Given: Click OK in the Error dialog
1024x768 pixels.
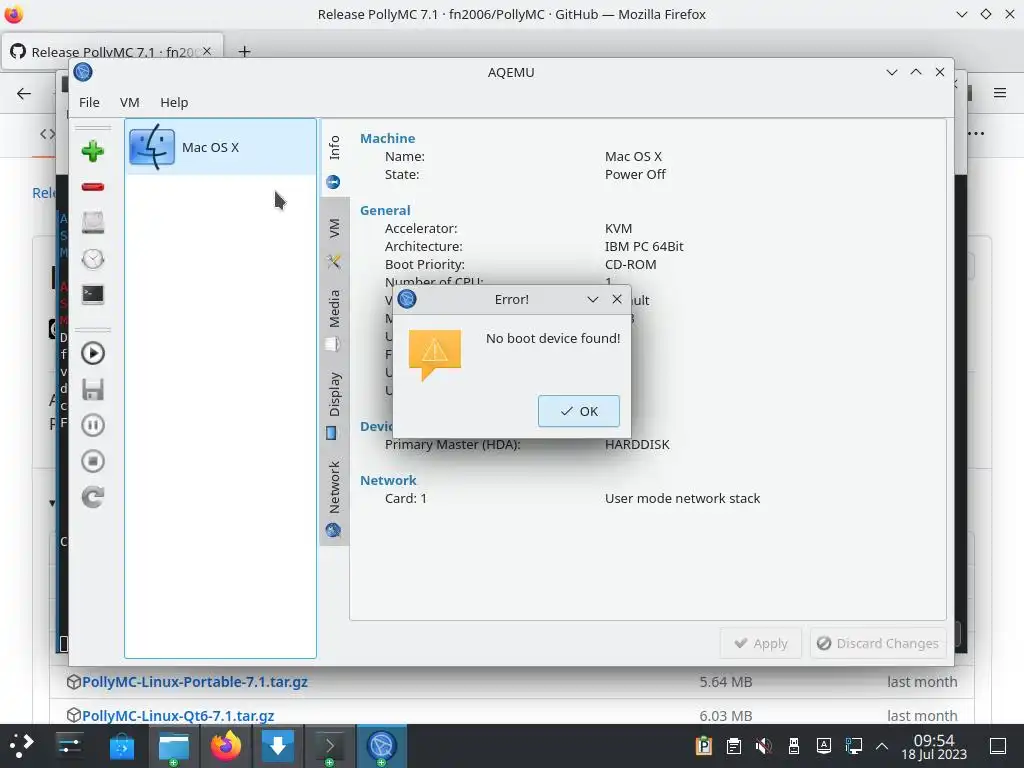Looking at the screenshot, I should pyautogui.click(x=579, y=411).
